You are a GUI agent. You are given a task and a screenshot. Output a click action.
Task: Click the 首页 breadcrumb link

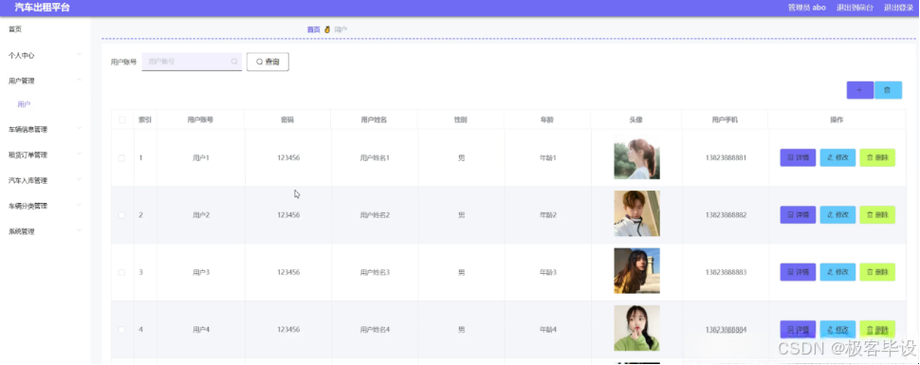(x=314, y=29)
